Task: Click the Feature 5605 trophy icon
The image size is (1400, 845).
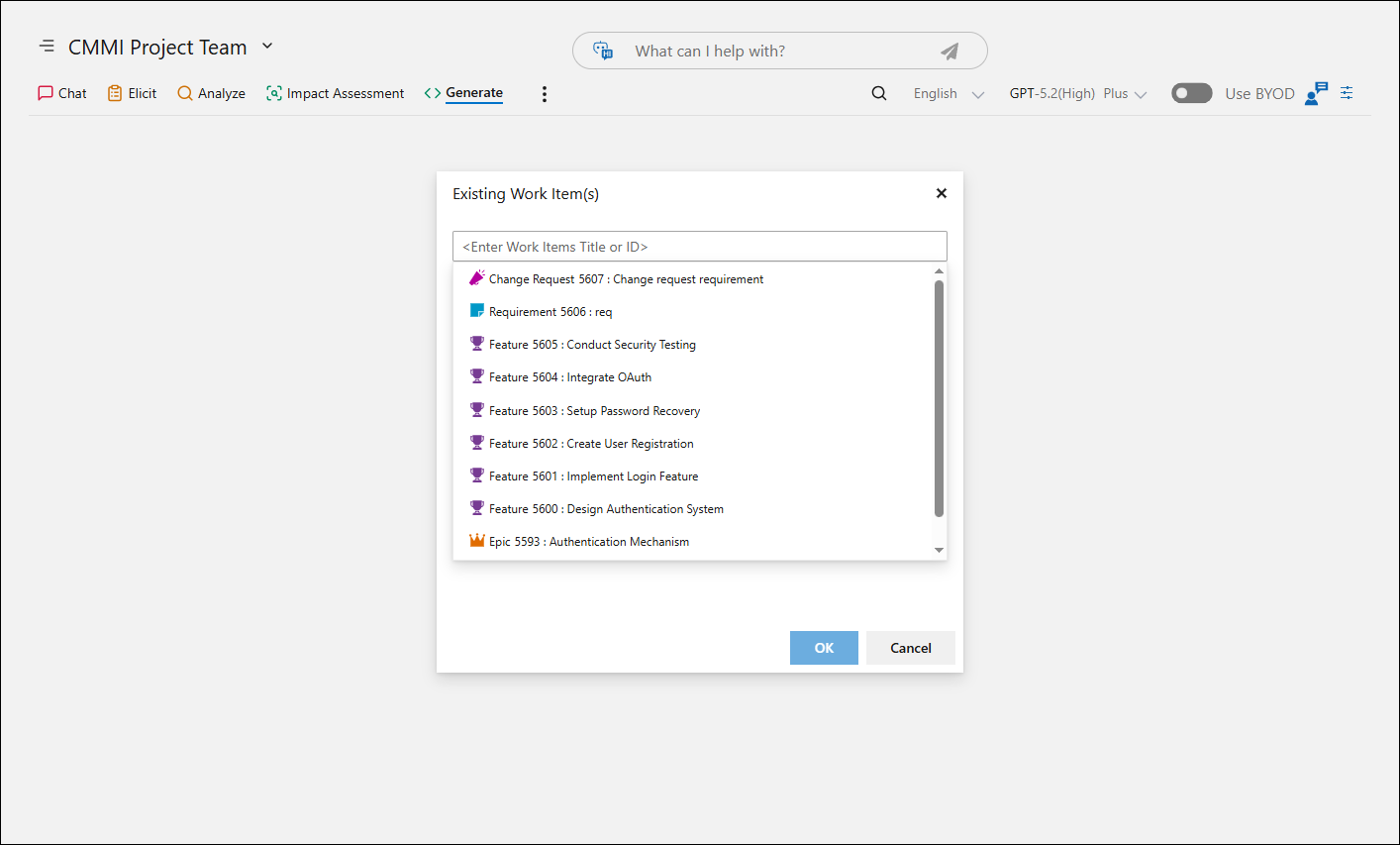Action: (476, 344)
